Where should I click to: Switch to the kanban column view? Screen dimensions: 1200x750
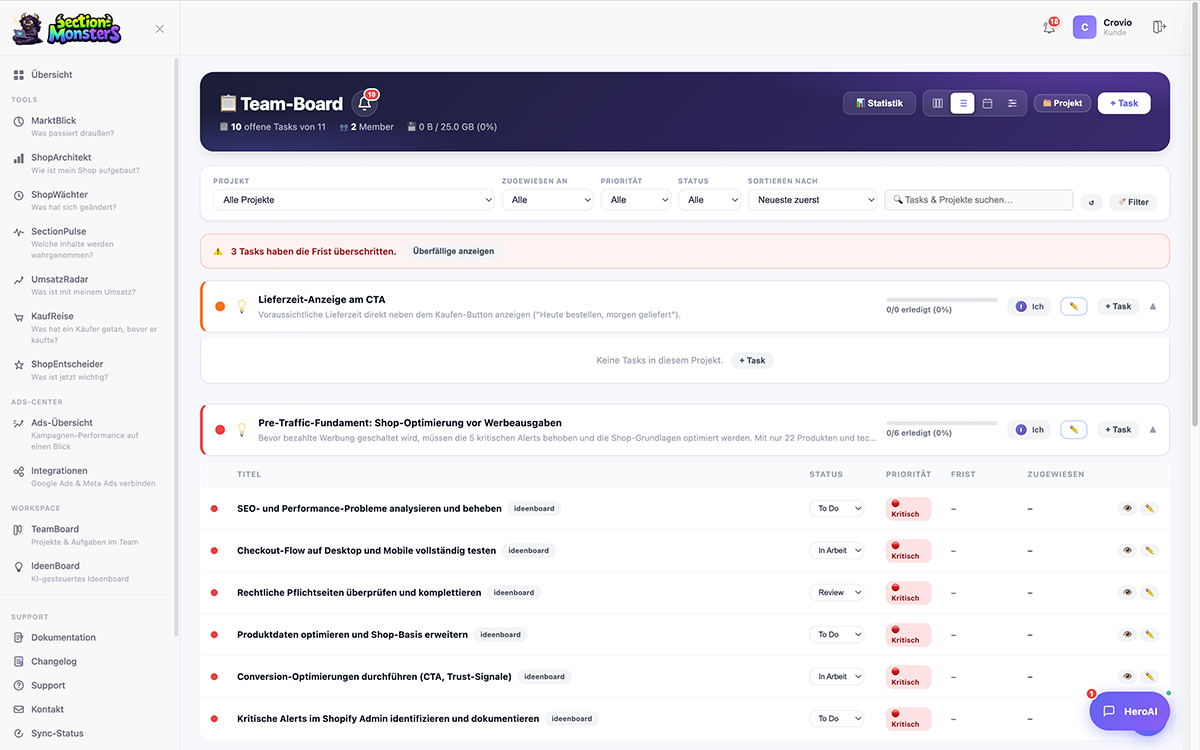pyautogui.click(x=937, y=103)
